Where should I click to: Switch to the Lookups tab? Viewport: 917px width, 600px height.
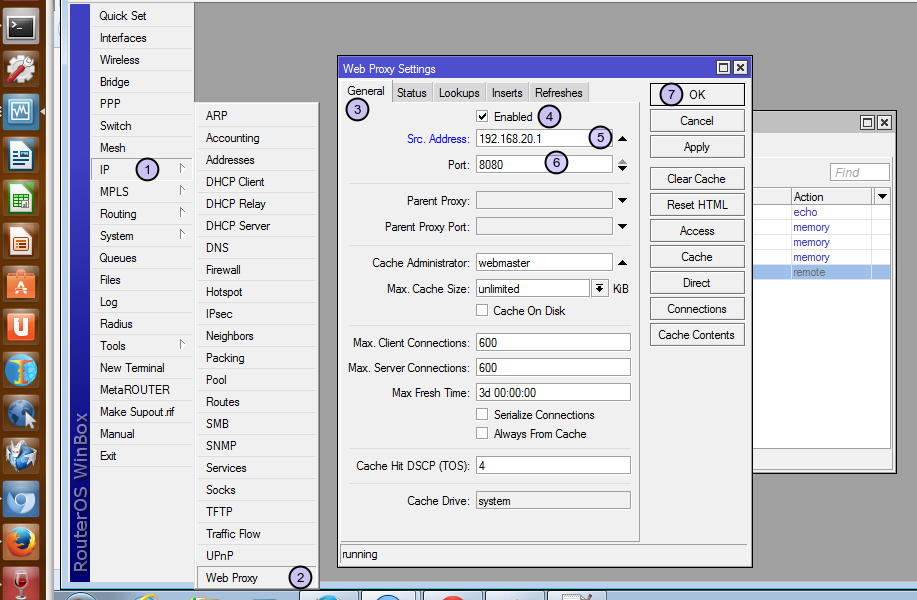(459, 93)
